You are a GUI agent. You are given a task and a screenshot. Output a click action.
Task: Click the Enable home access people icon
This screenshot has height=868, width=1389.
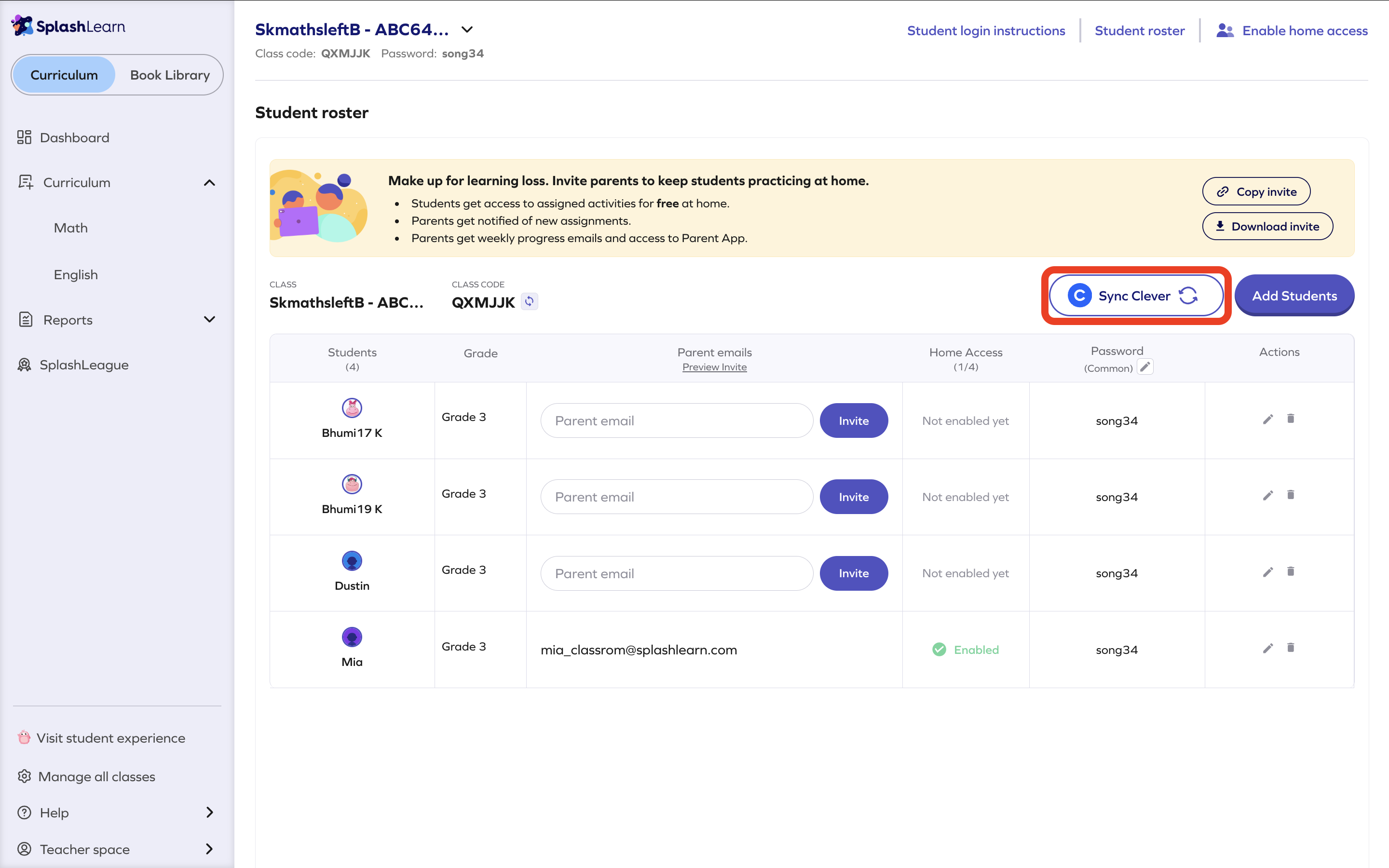click(1225, 30)
